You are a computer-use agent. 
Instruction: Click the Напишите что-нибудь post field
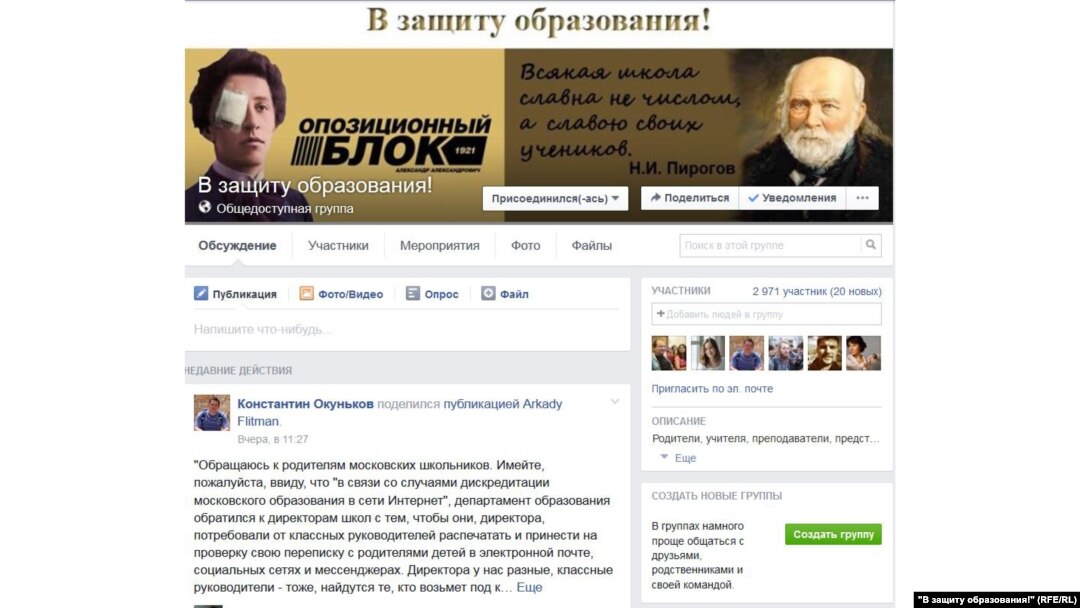[406, 329]
